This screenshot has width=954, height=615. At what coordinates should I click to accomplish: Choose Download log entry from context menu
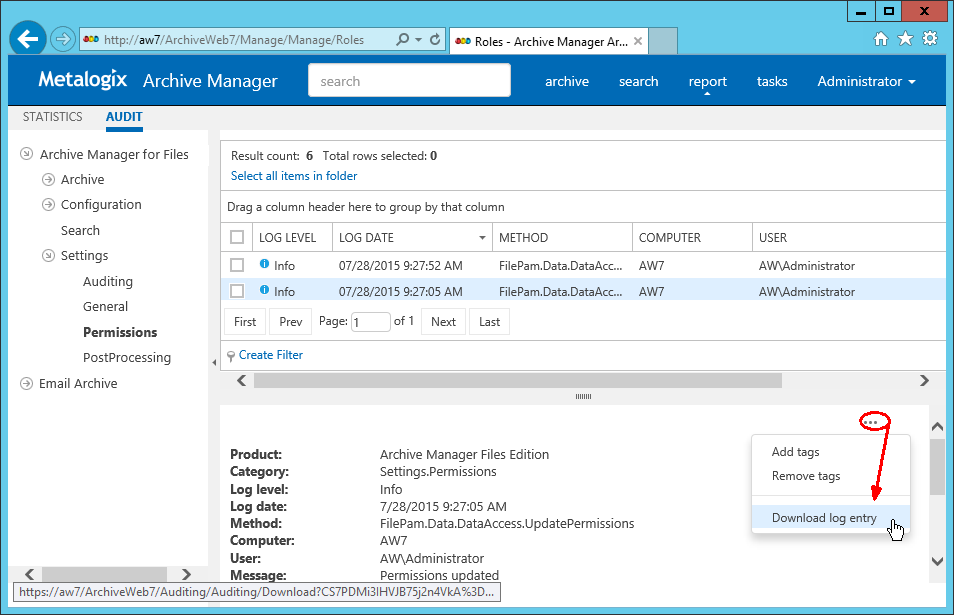coord(824,518)
